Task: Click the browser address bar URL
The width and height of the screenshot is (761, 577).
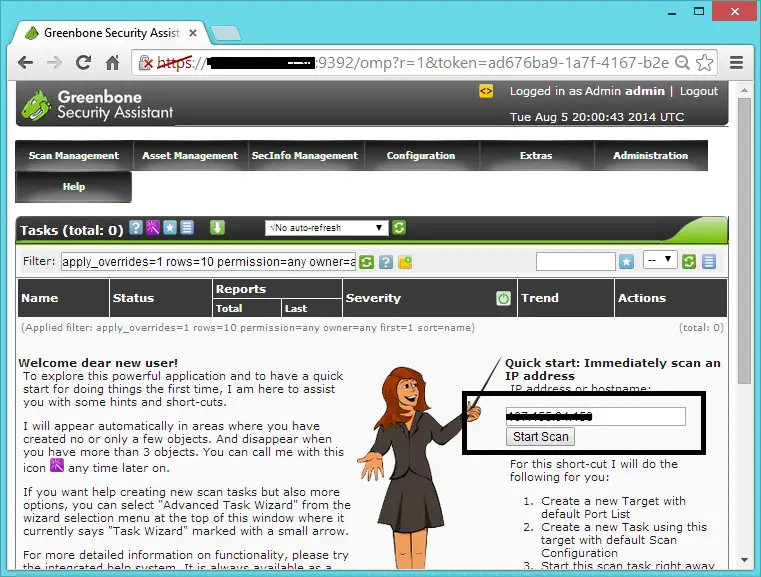Action: (413, 63)
